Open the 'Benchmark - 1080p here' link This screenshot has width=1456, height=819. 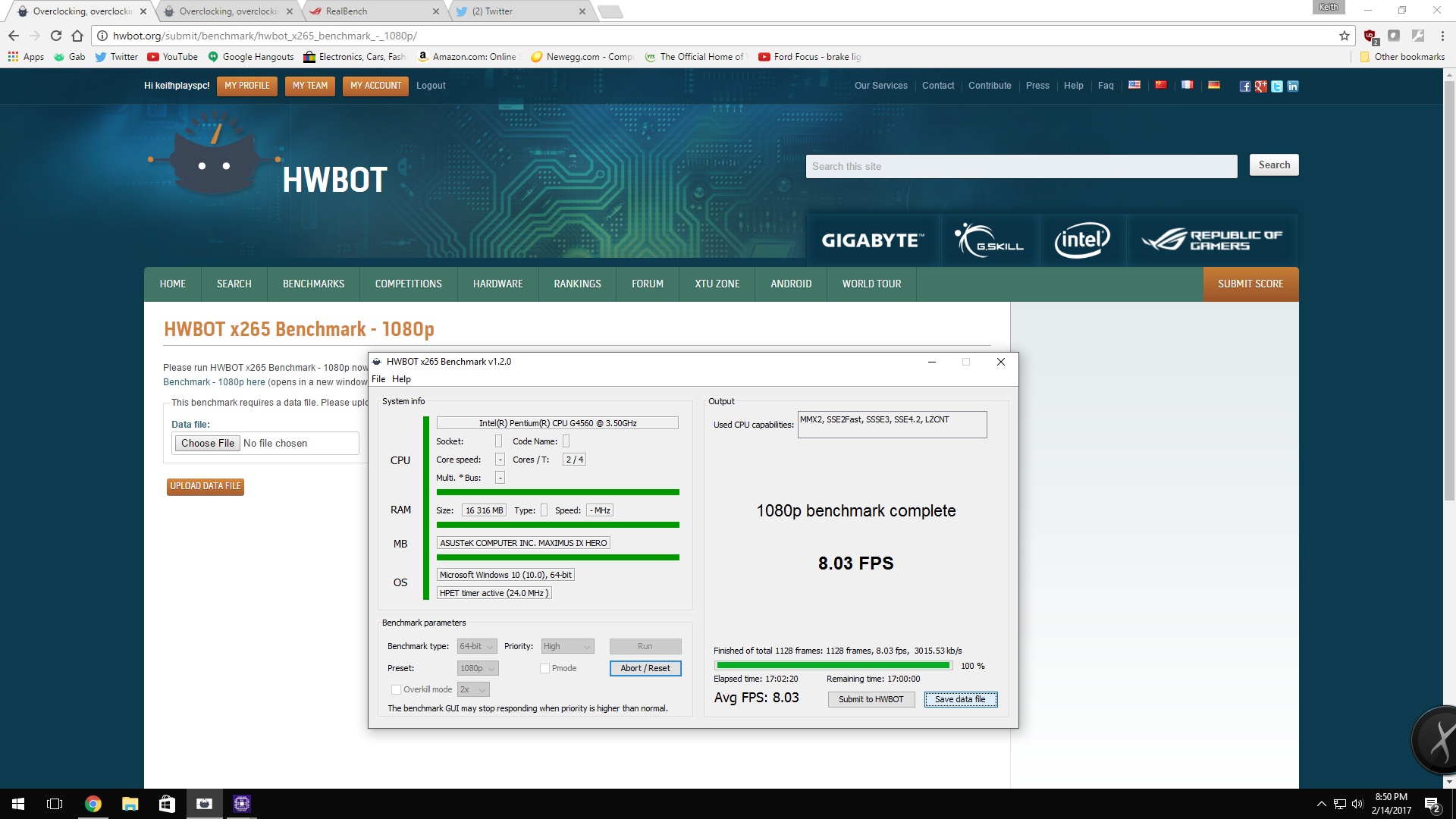[x=214, y=382]
